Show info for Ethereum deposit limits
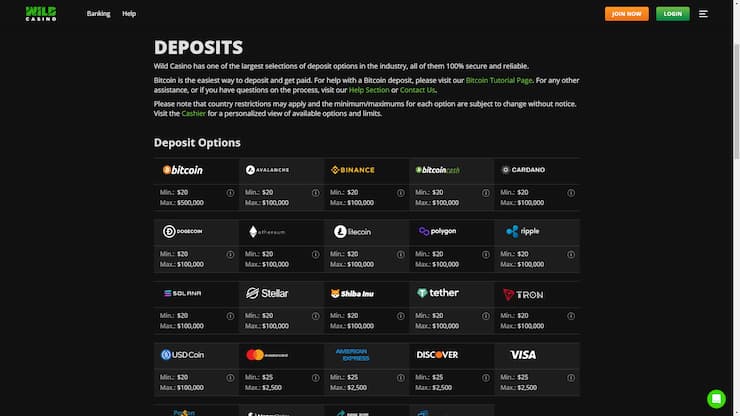This screenshot has height=416, width=740. tap(315, 255)
